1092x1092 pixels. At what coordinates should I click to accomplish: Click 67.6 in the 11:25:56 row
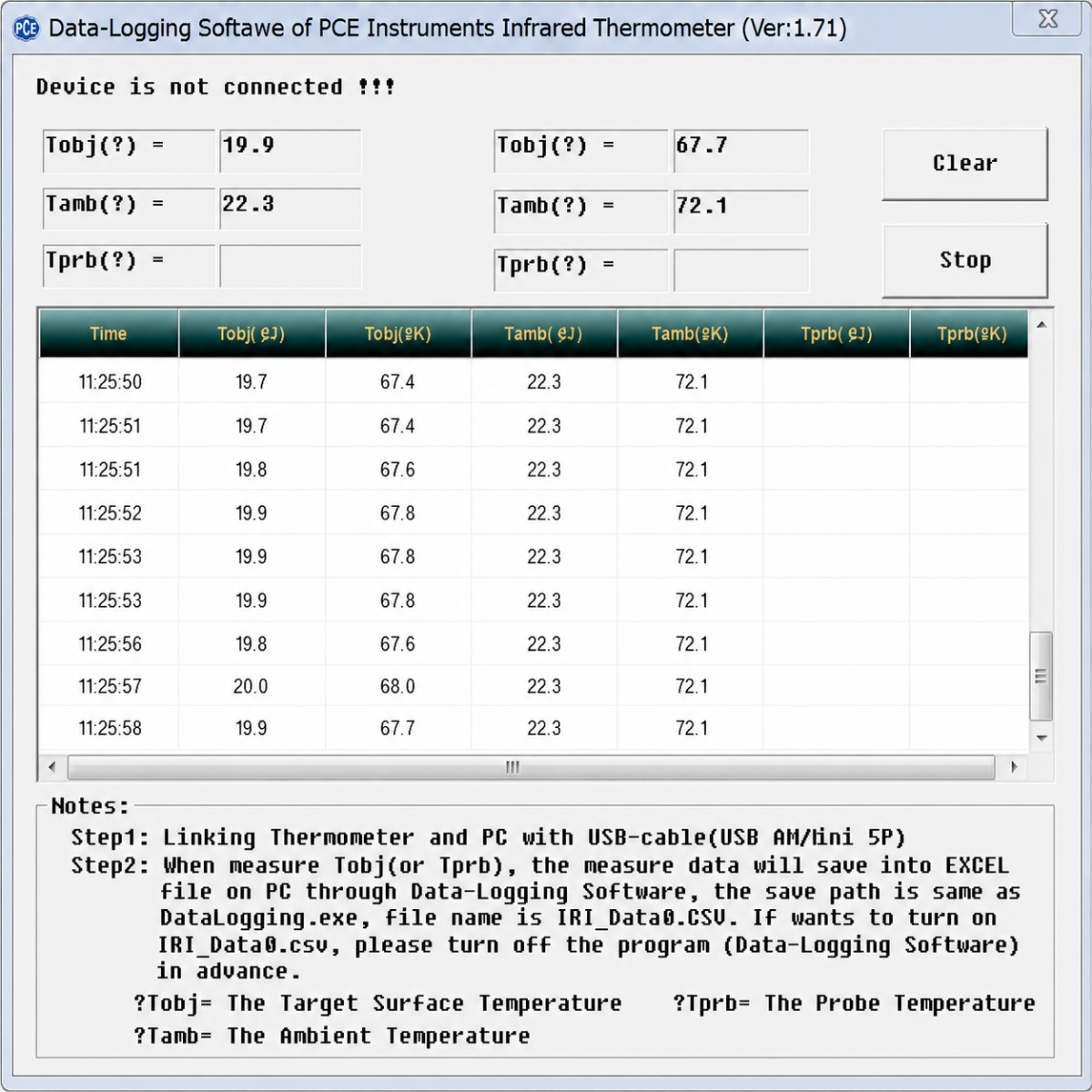click(398, 644)
